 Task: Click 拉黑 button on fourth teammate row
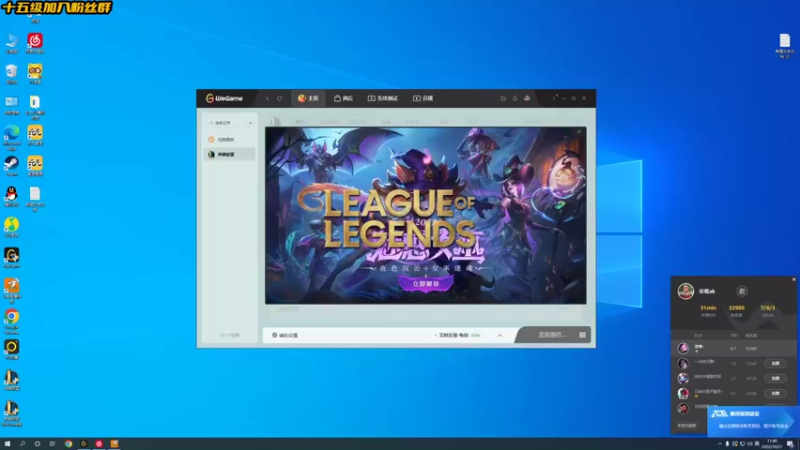pos(776,393)
